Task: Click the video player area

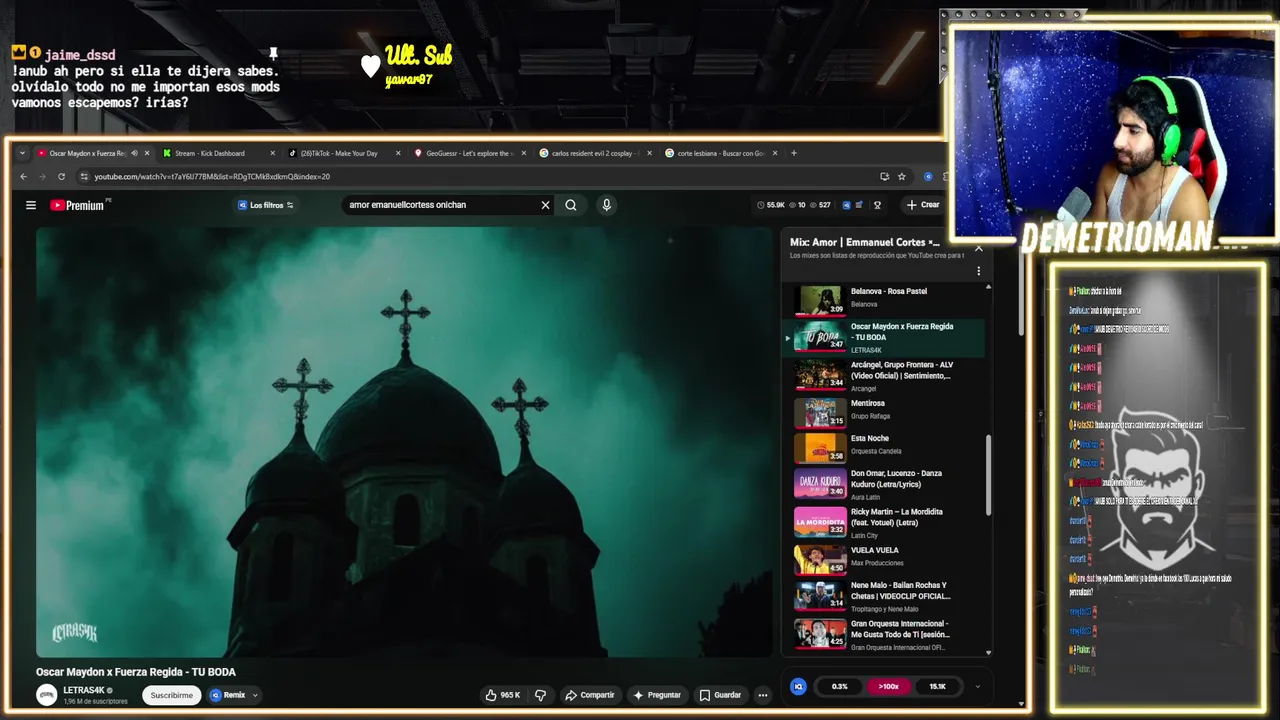Action: pos(404,442)
